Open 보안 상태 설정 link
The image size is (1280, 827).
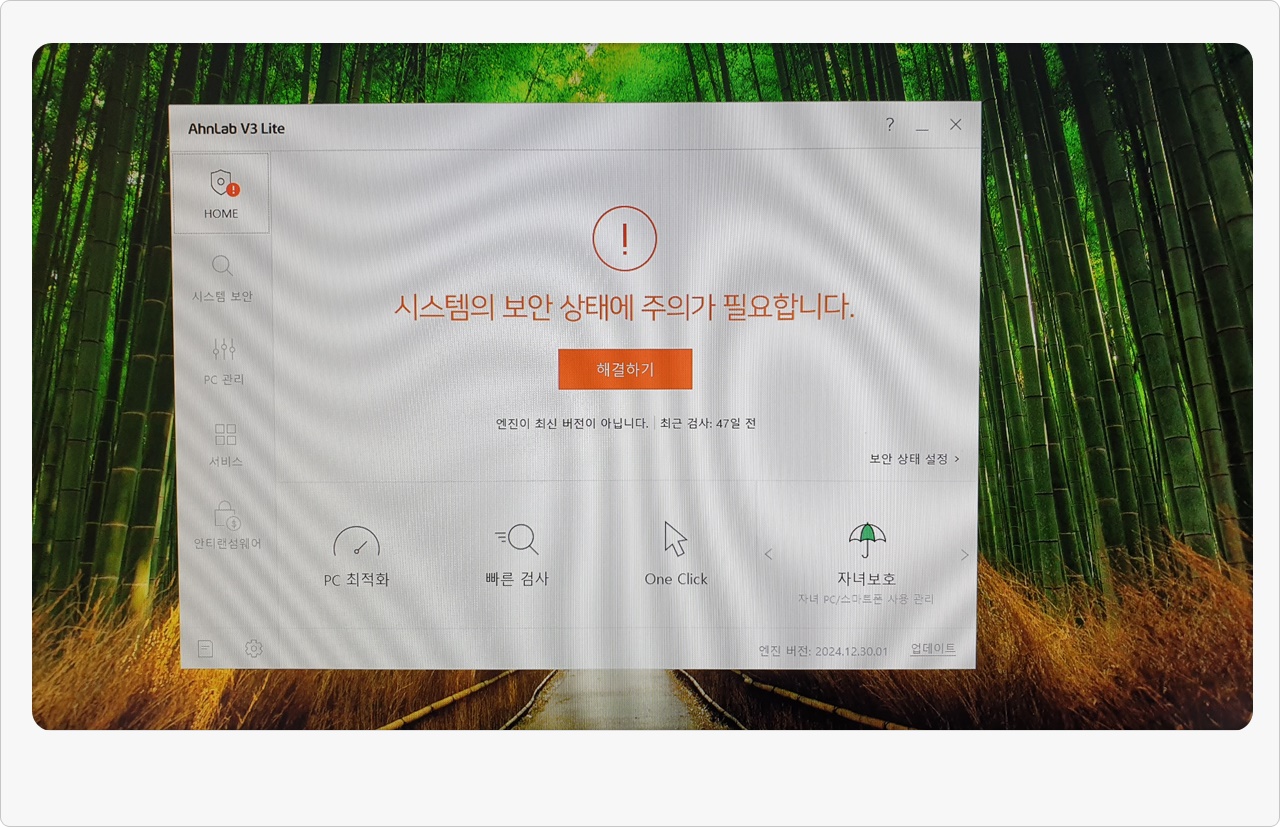[914, 459]
